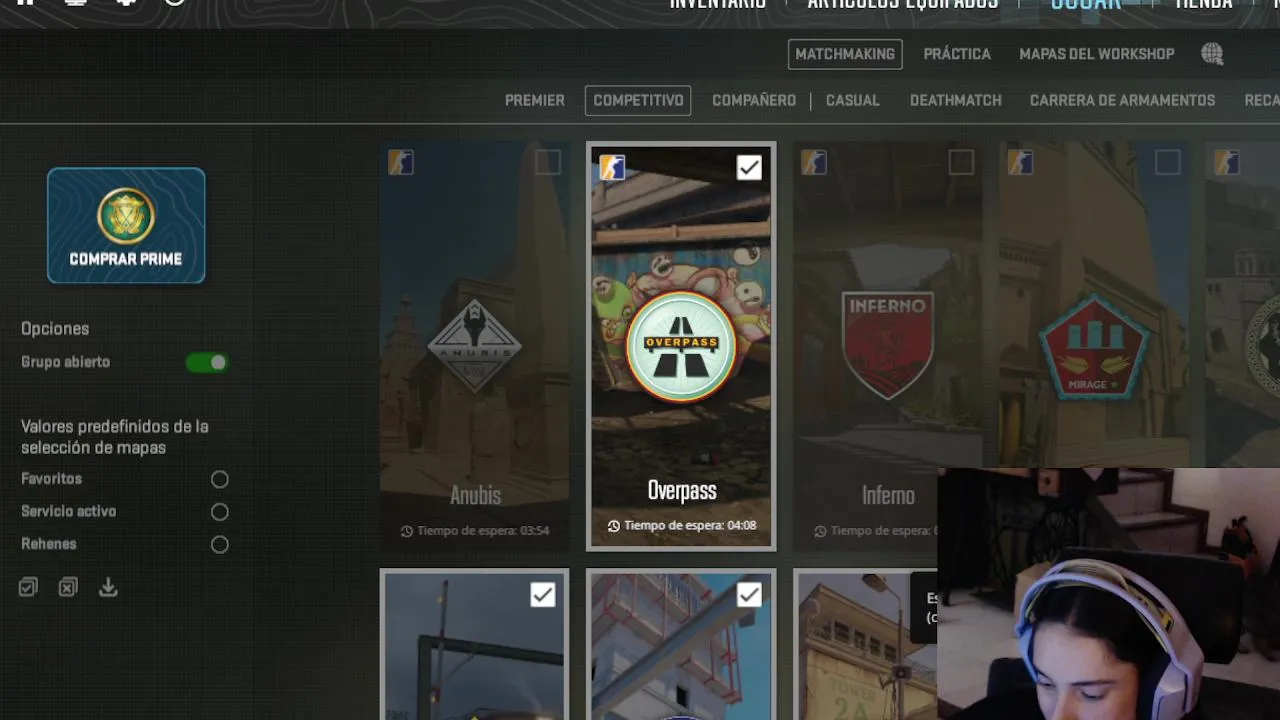Click the Anubis map name label

[475, 495]
